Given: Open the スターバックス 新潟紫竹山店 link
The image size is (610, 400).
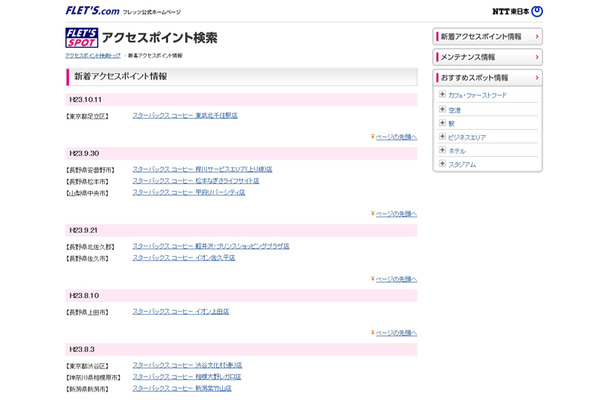Looking at the screenshot, I should coord(182,389).
